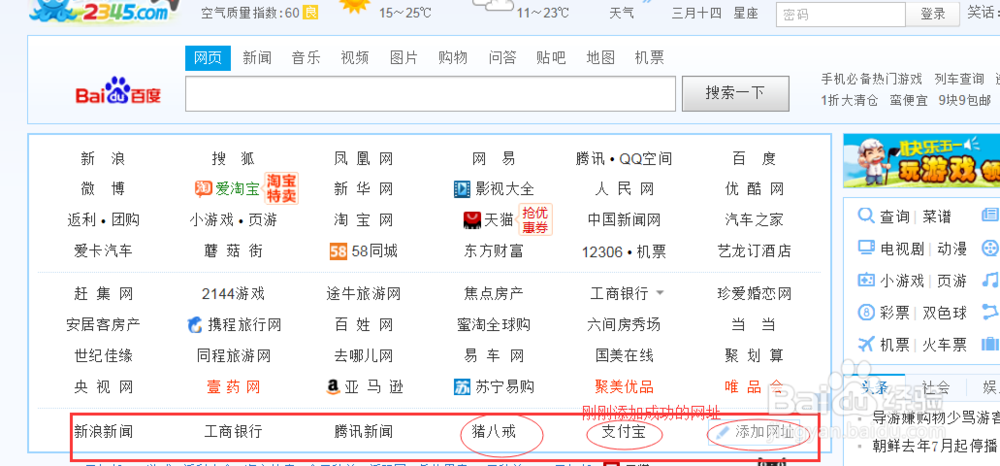Switch to the 图片 search tab
The image size is (1000, 466).
[404, 58]
